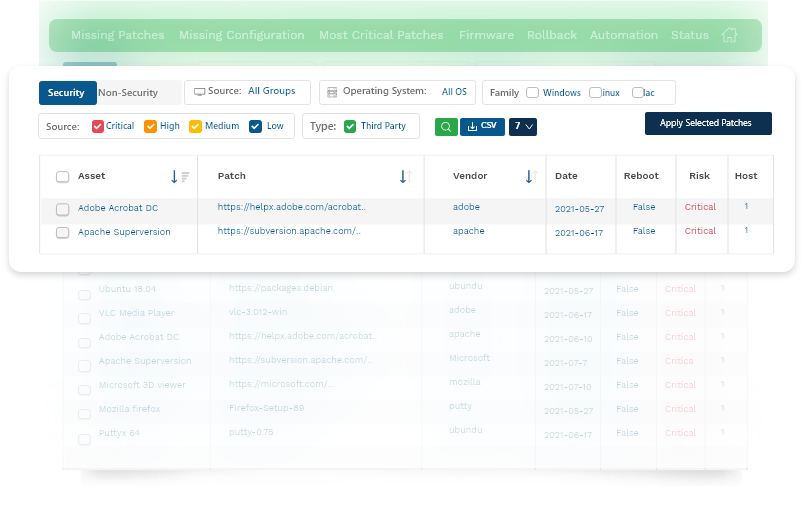Switch to the Status tab
Image resolution: width=804 pixels, height=510 pixels.
[690, 35]
